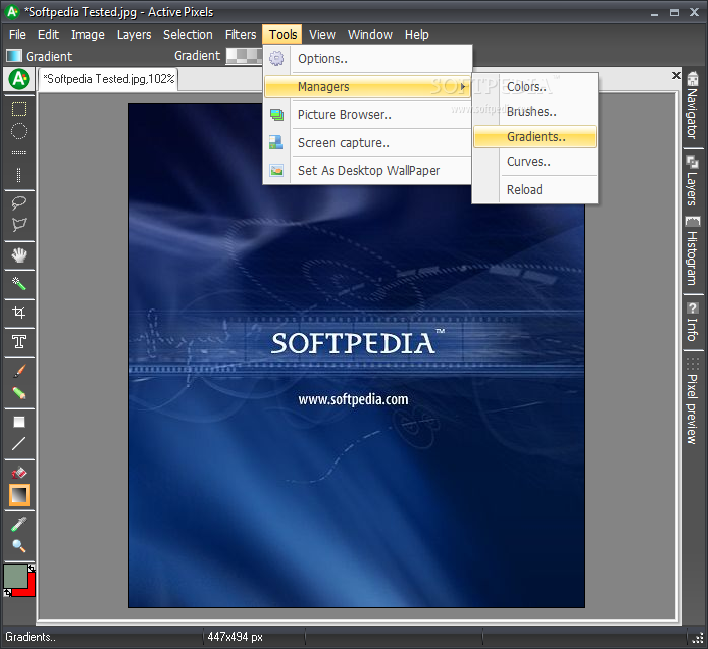This screenshot has height=649, width=708.
Task: Click the Gradient tool icon in options bar
Action: pyautogui.click(x=14, y=56)
